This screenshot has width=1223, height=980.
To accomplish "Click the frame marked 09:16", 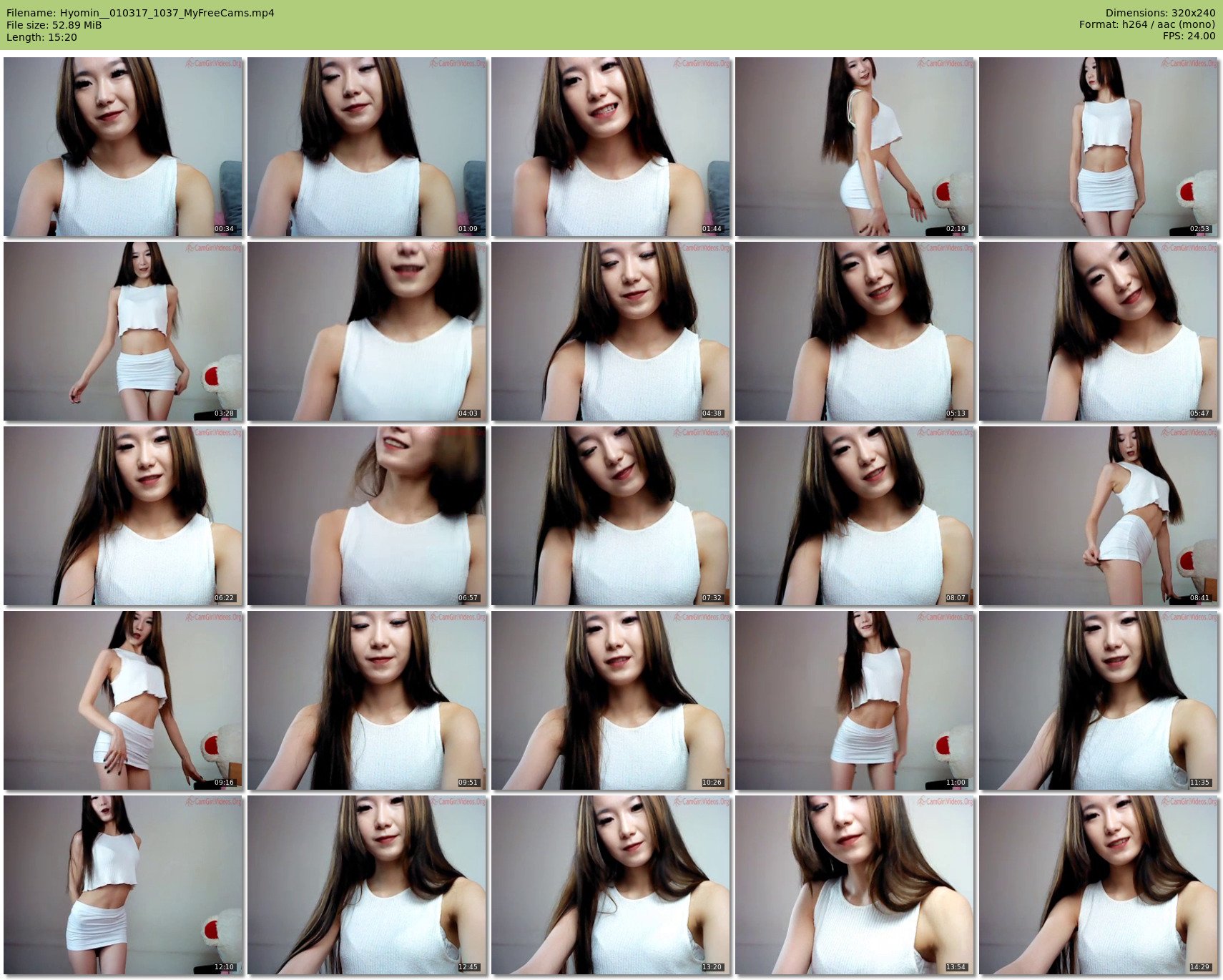I will pyautogui.click(x=123, y=700).
